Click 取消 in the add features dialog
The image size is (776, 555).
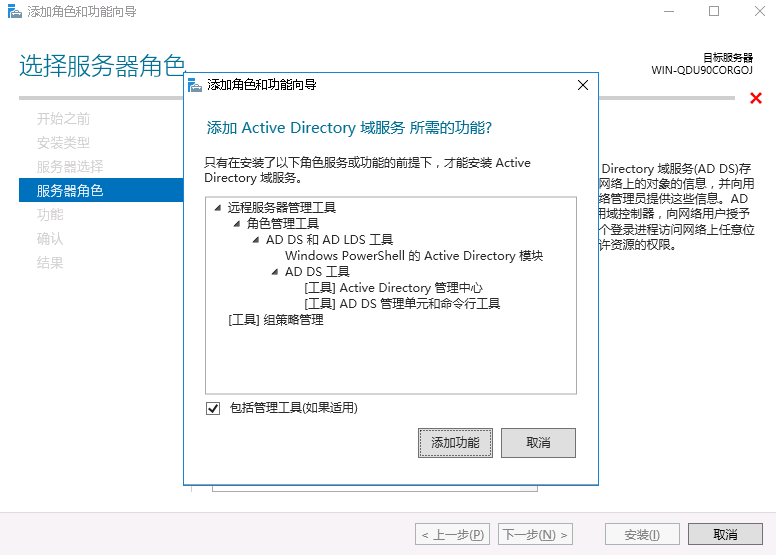pyautogui.click(x=538, y=443)
